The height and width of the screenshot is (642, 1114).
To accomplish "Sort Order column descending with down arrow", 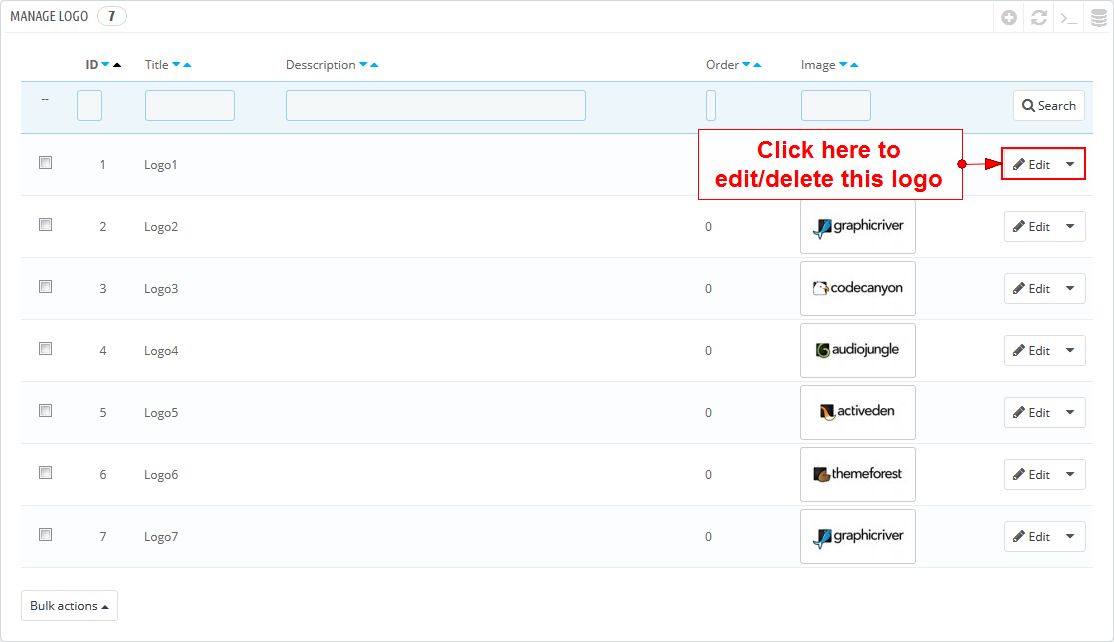I will pyautogui.click(x=746, y=65).
